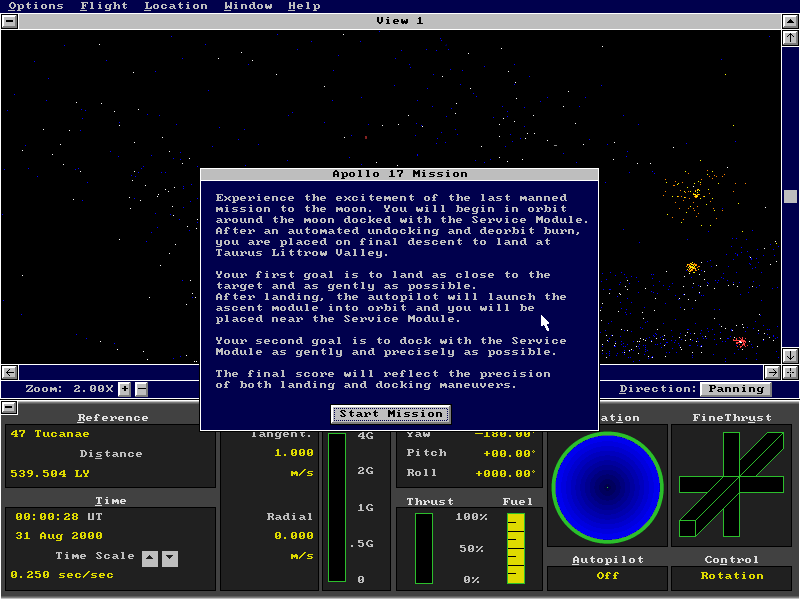Click the FineThrust 3D axis control

pos(732,485)
